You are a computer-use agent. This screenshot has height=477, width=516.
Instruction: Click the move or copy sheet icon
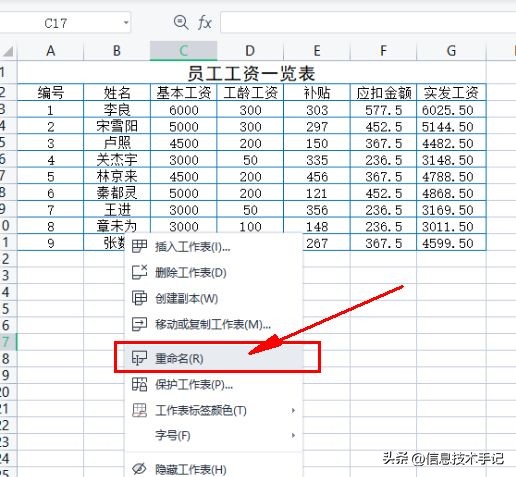[139, 324]
